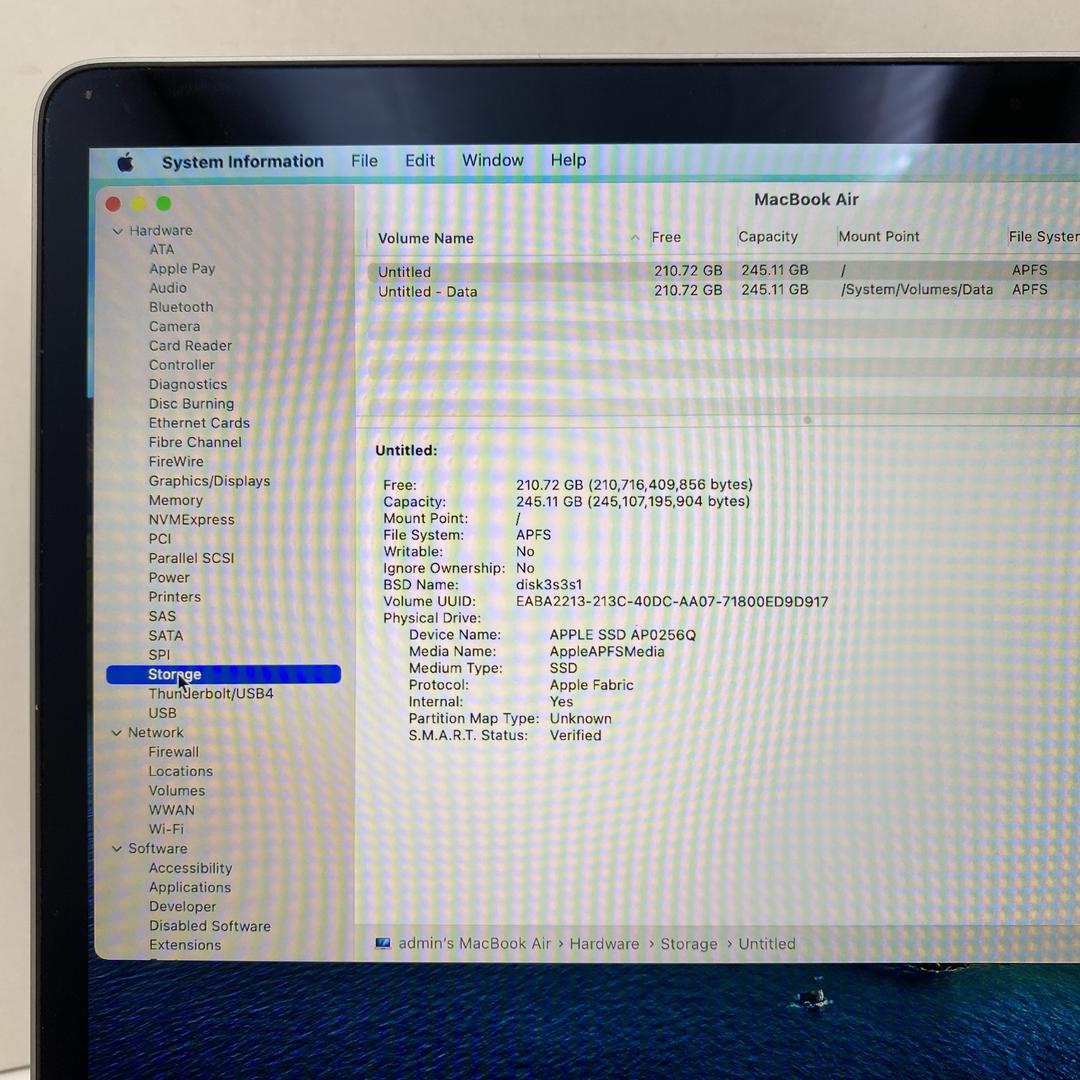1080x1080 pixels.
Task: Select Controller in the sidebar
Action: click(x=182, y=365)
